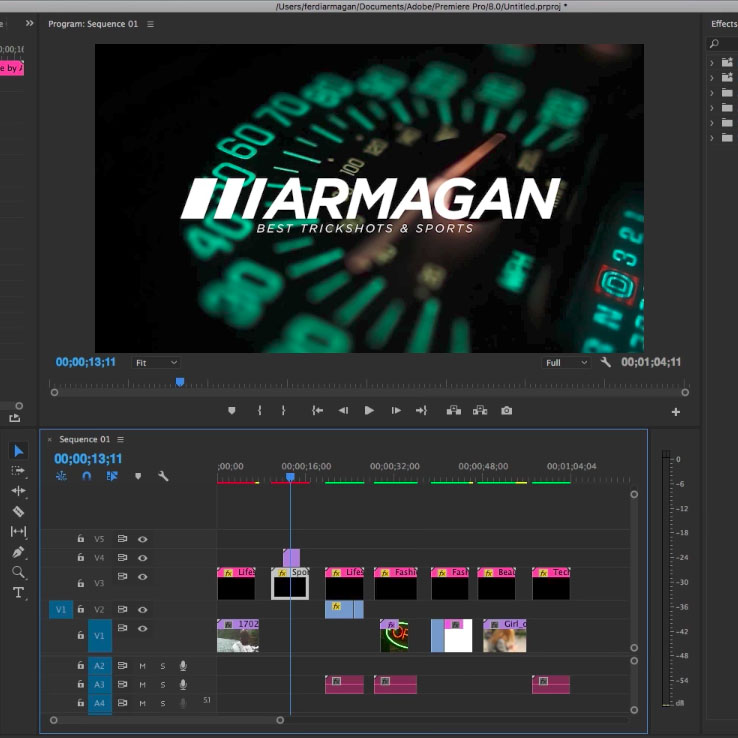The width and height of the screenshot is (738, 738).
Task: Click the Lift button
Action: point(454,410)
